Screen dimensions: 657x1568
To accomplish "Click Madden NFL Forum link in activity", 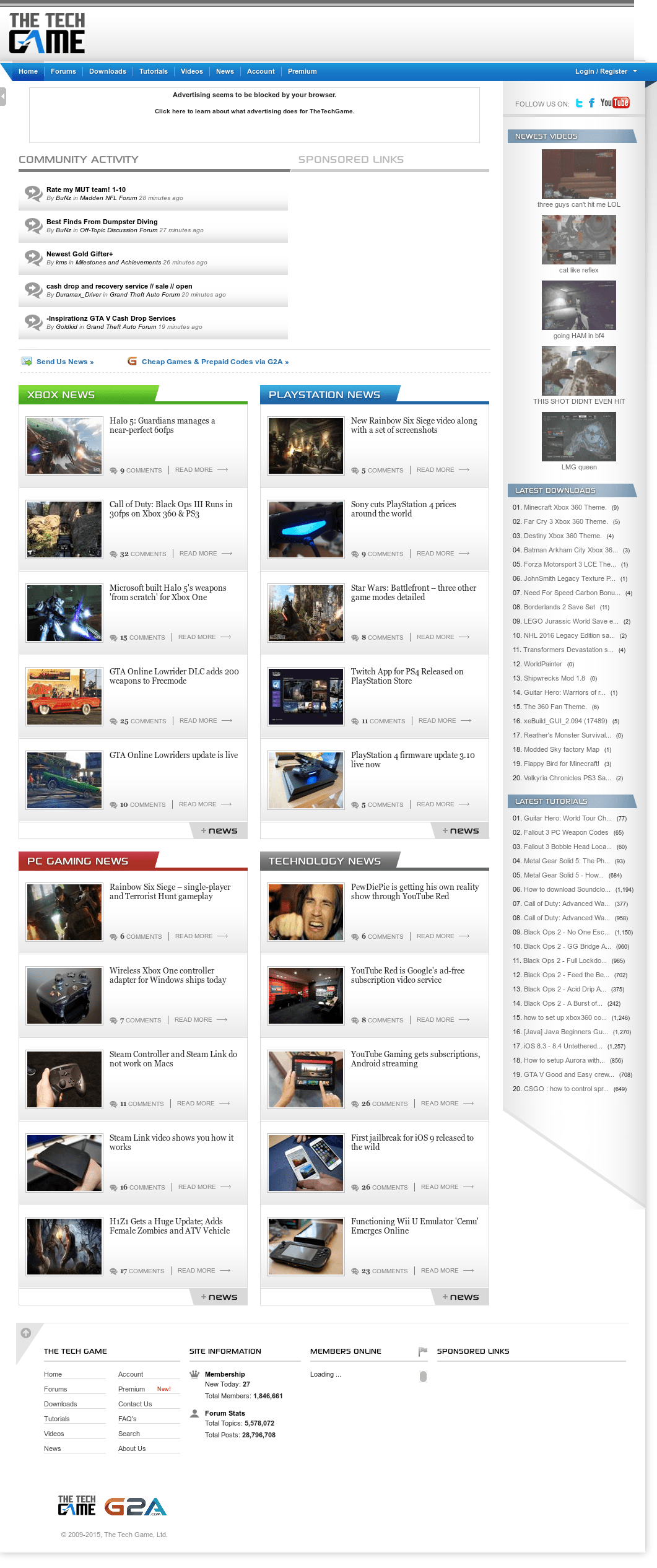I will click(x=108, y=198).
